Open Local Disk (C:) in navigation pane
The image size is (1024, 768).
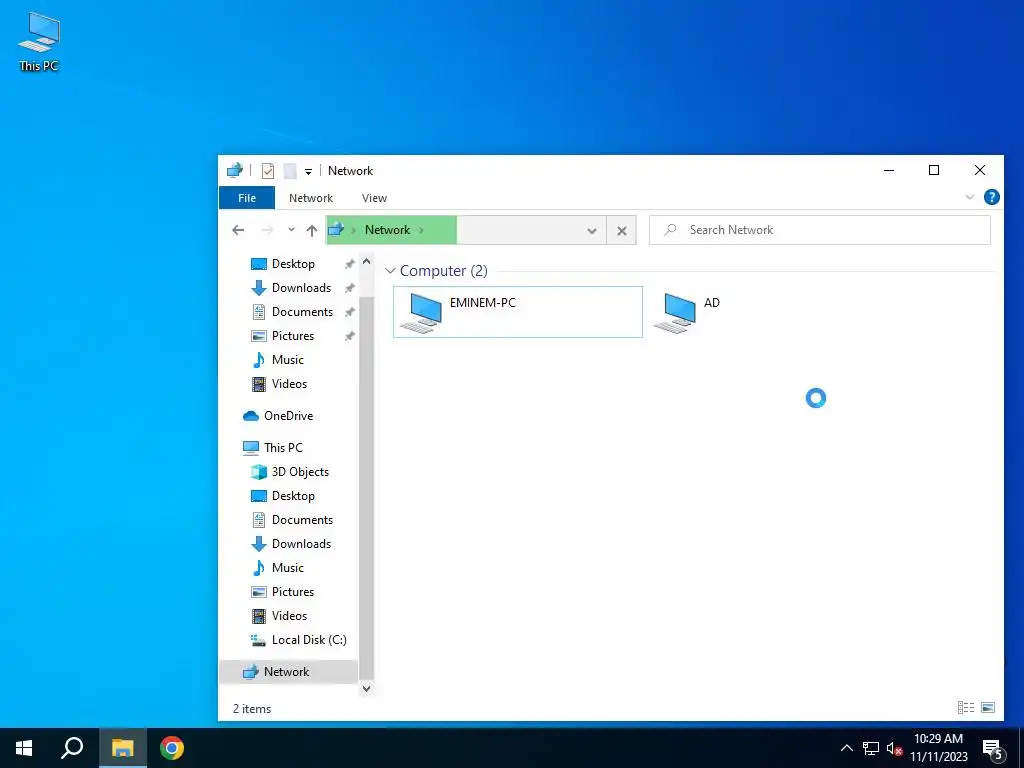[308, 640]
